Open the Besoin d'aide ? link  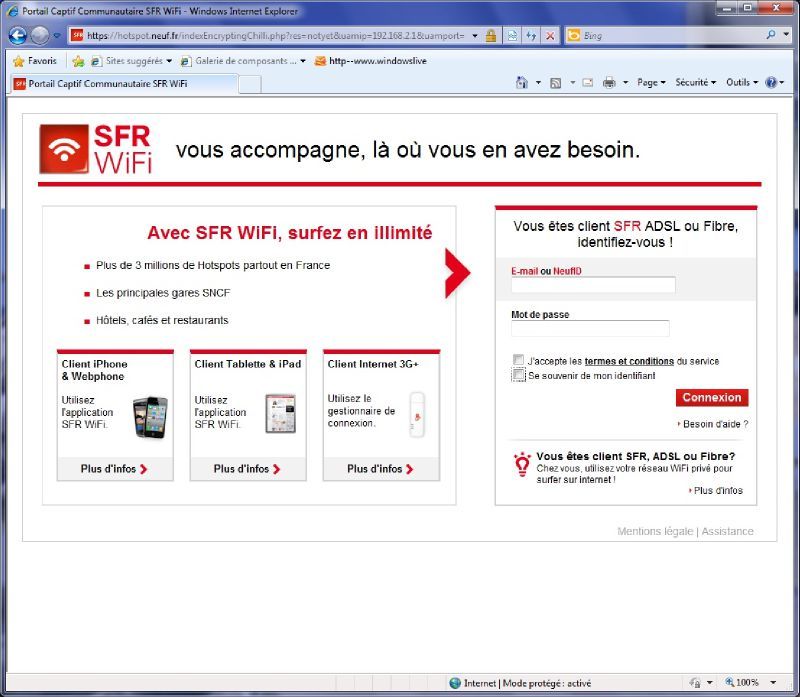coord(715,424)
